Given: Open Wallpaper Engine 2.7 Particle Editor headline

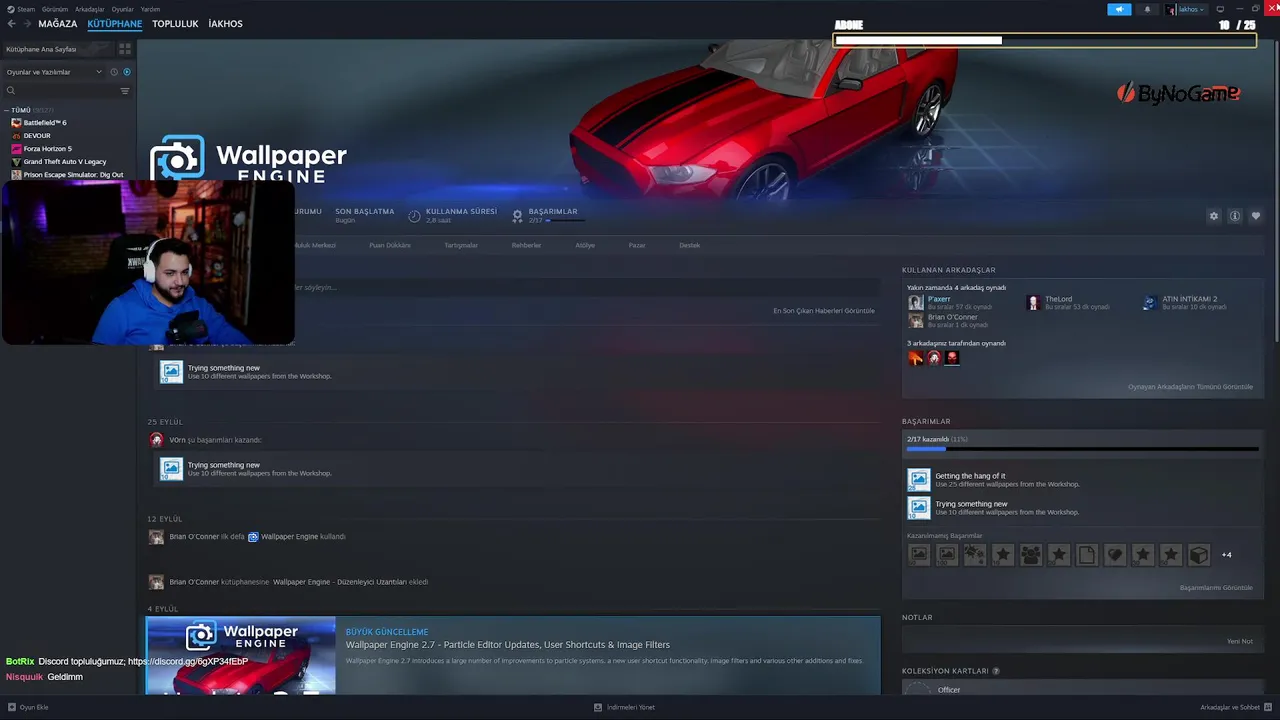Looking at the screenshot, I should pos(508,645).
